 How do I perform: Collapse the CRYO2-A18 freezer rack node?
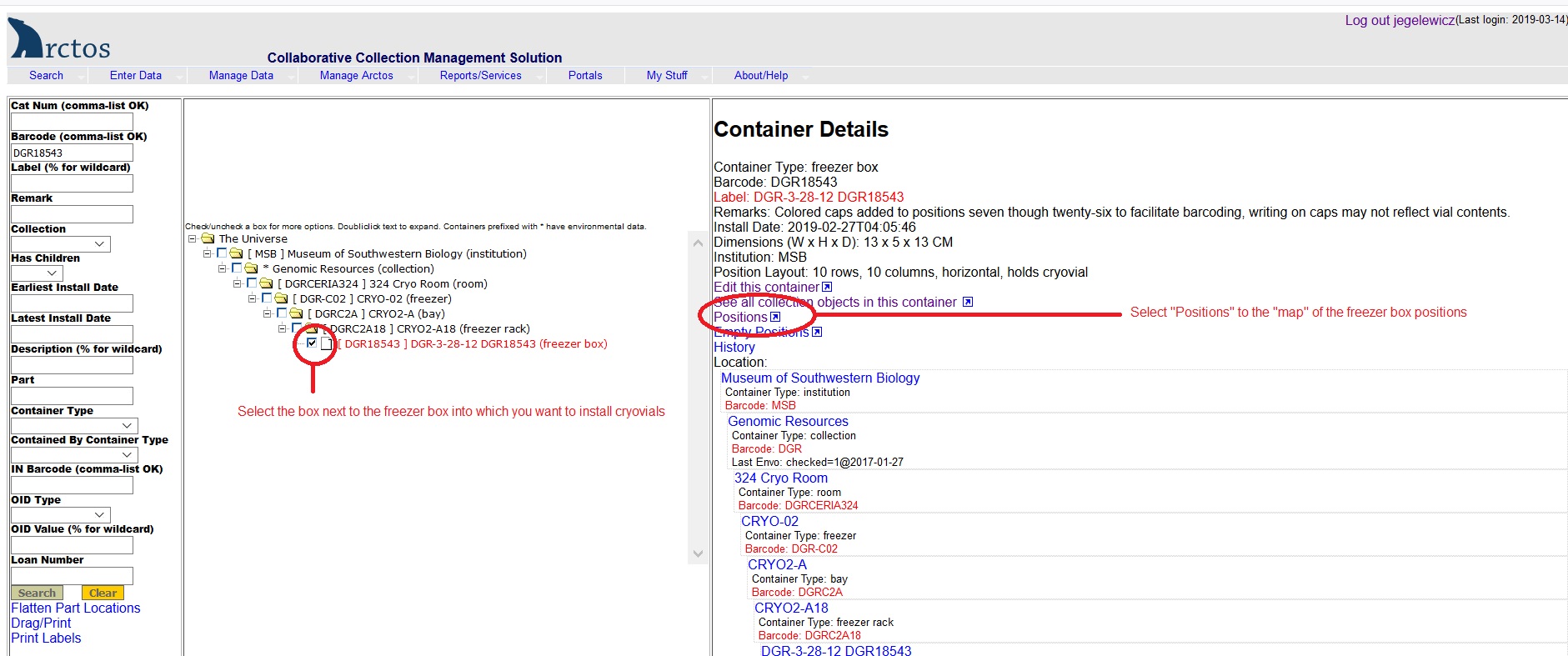pos(283,328)
